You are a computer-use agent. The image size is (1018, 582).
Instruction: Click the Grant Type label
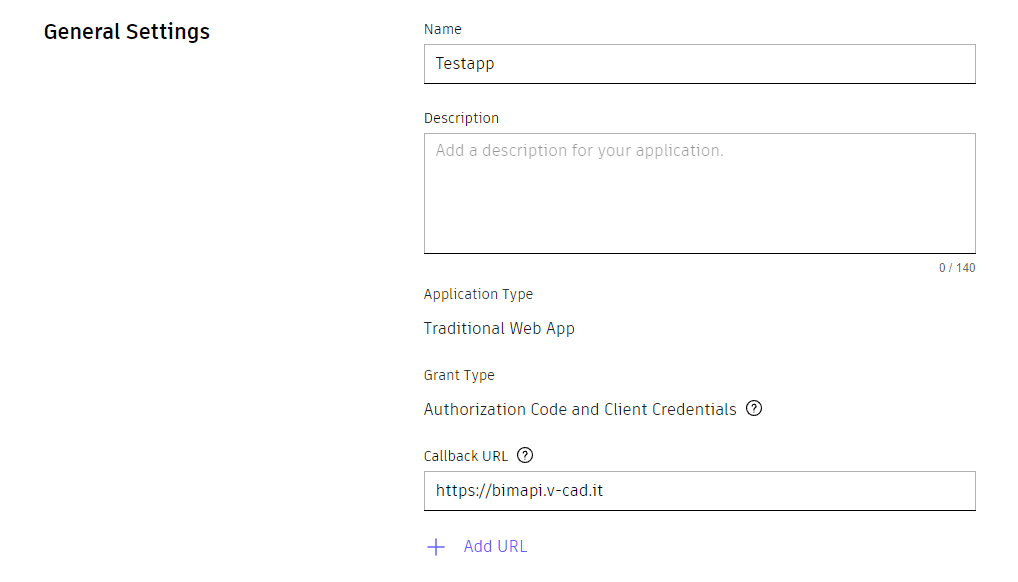tap(459, 375)
